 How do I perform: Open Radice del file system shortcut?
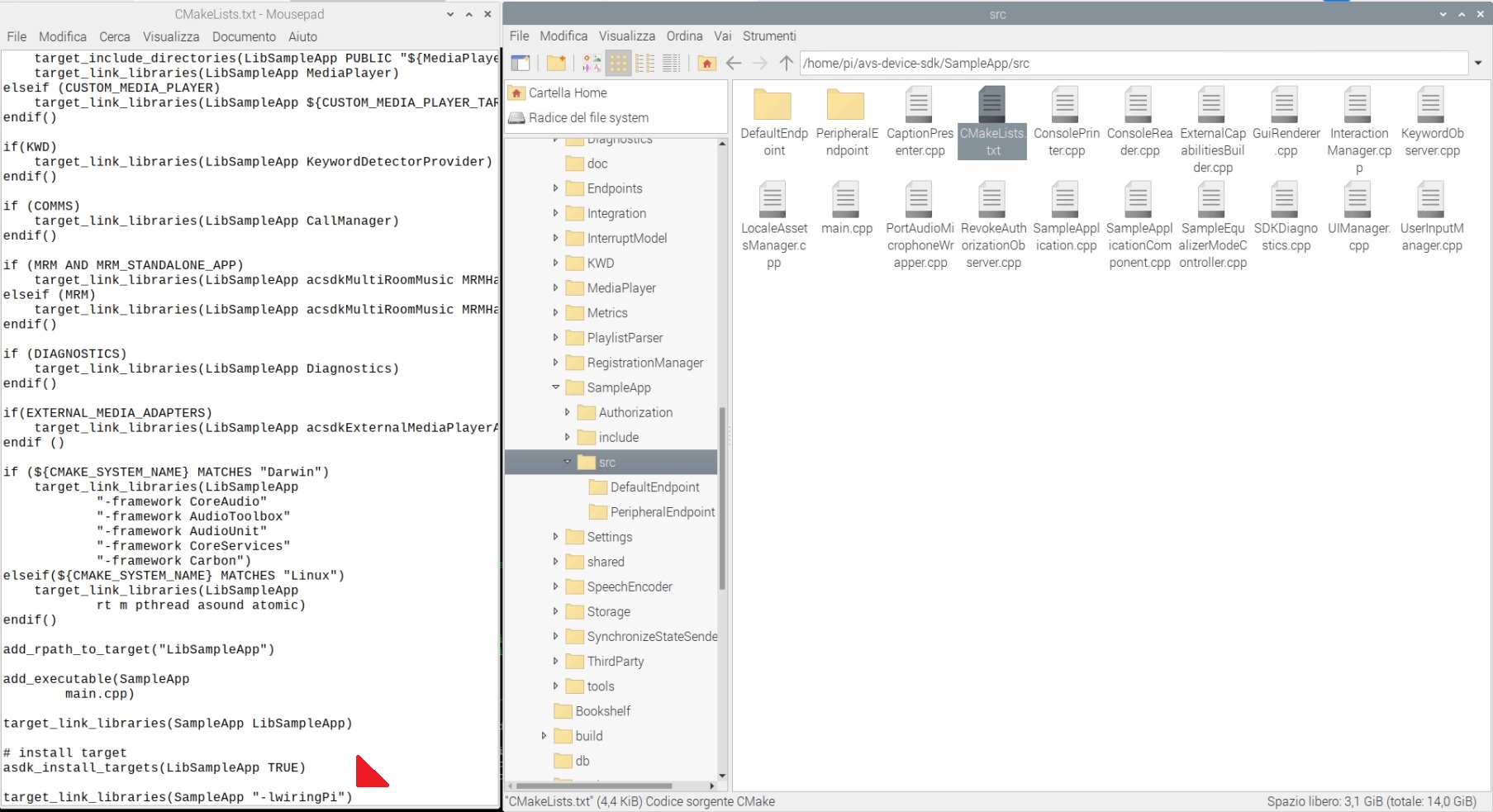click(589, 117)
